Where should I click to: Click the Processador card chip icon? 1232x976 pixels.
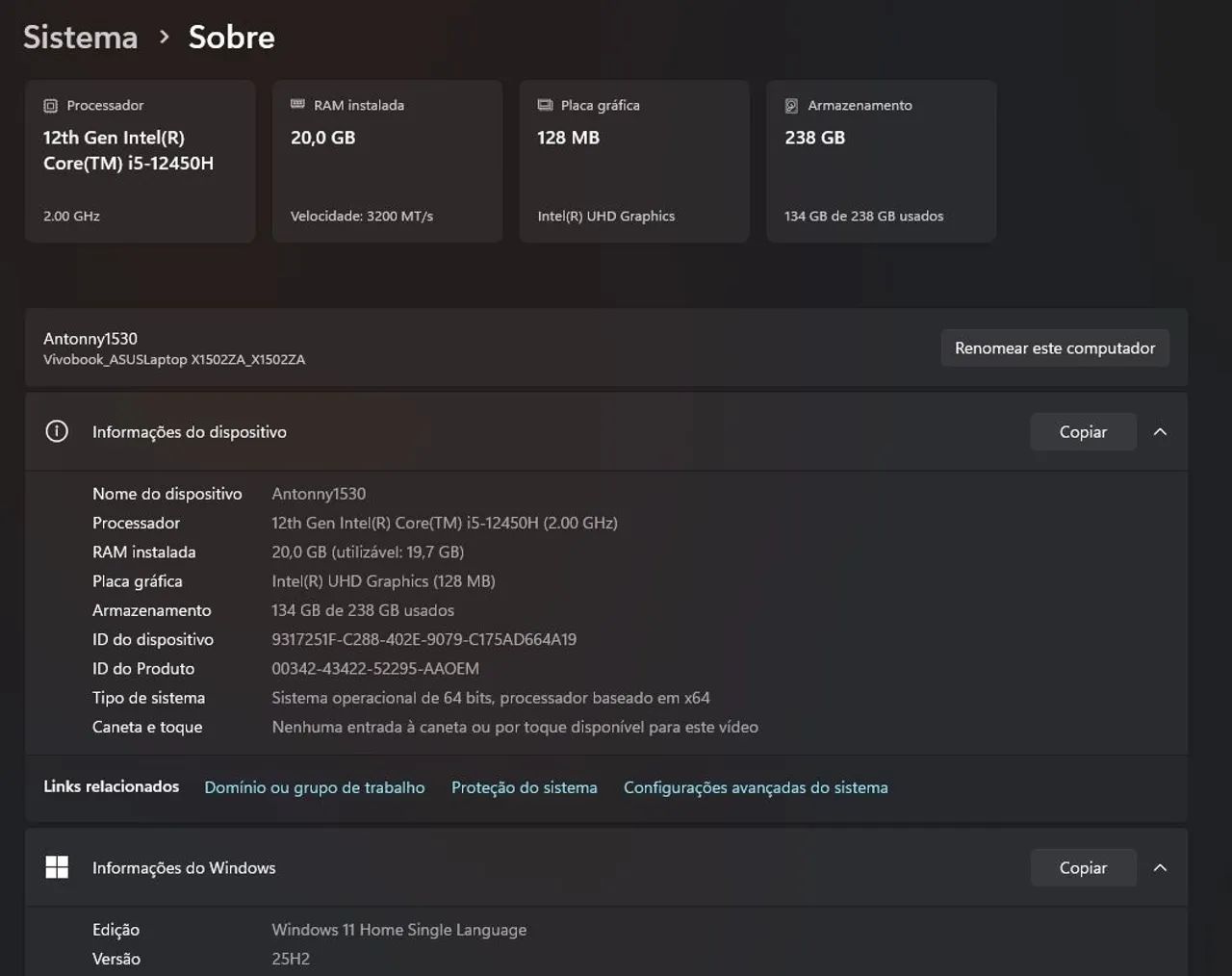[x=50, y=106]
